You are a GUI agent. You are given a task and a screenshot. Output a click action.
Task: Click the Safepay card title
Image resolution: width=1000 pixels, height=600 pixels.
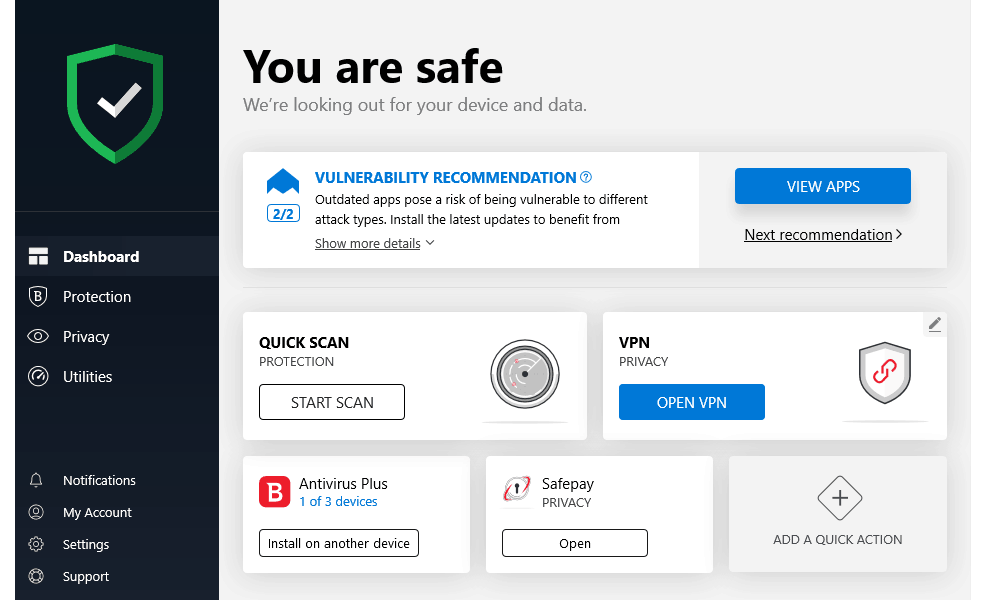coord(568,484)
